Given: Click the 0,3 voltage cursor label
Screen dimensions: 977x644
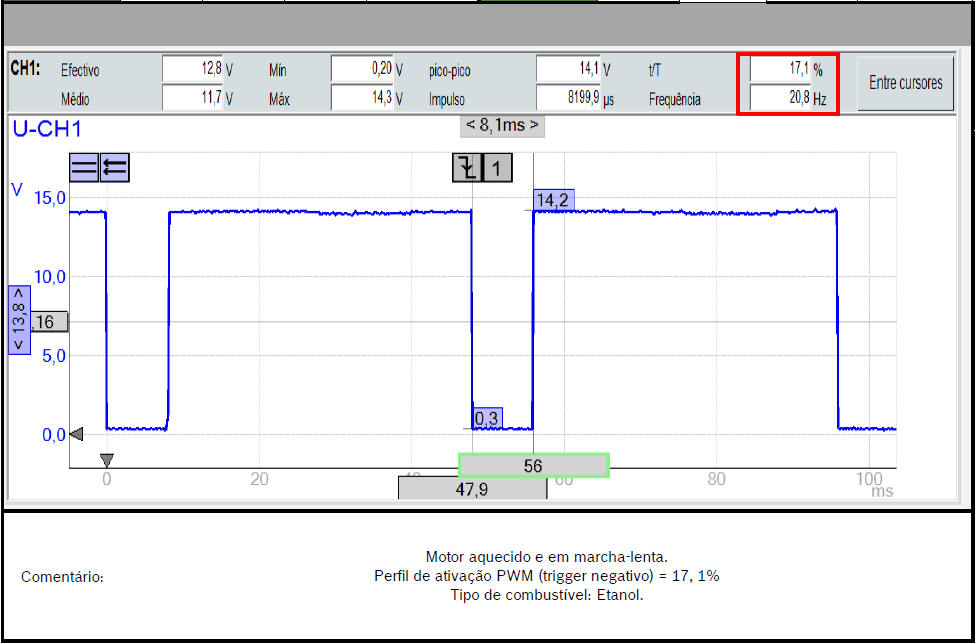Looking at the screenshot, I should [487, 419].
